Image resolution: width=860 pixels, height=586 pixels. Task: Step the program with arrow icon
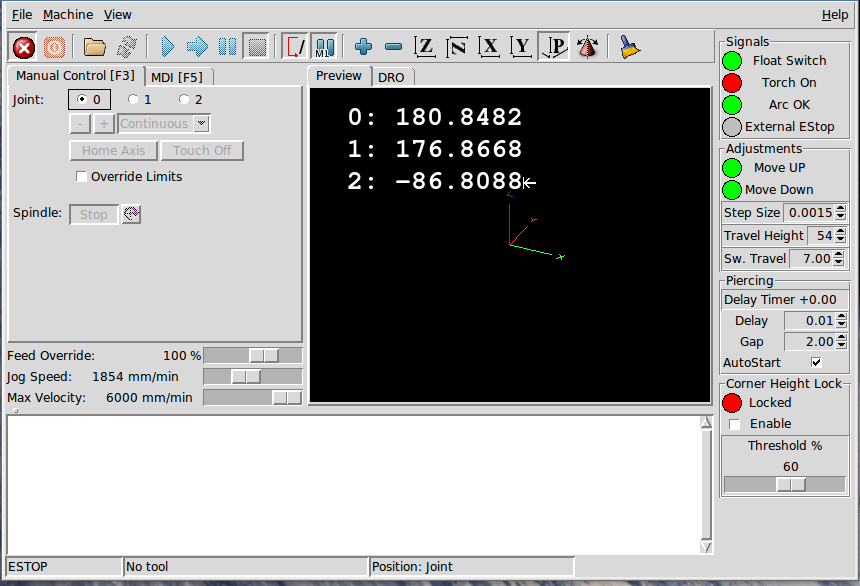tap(197, 47)
